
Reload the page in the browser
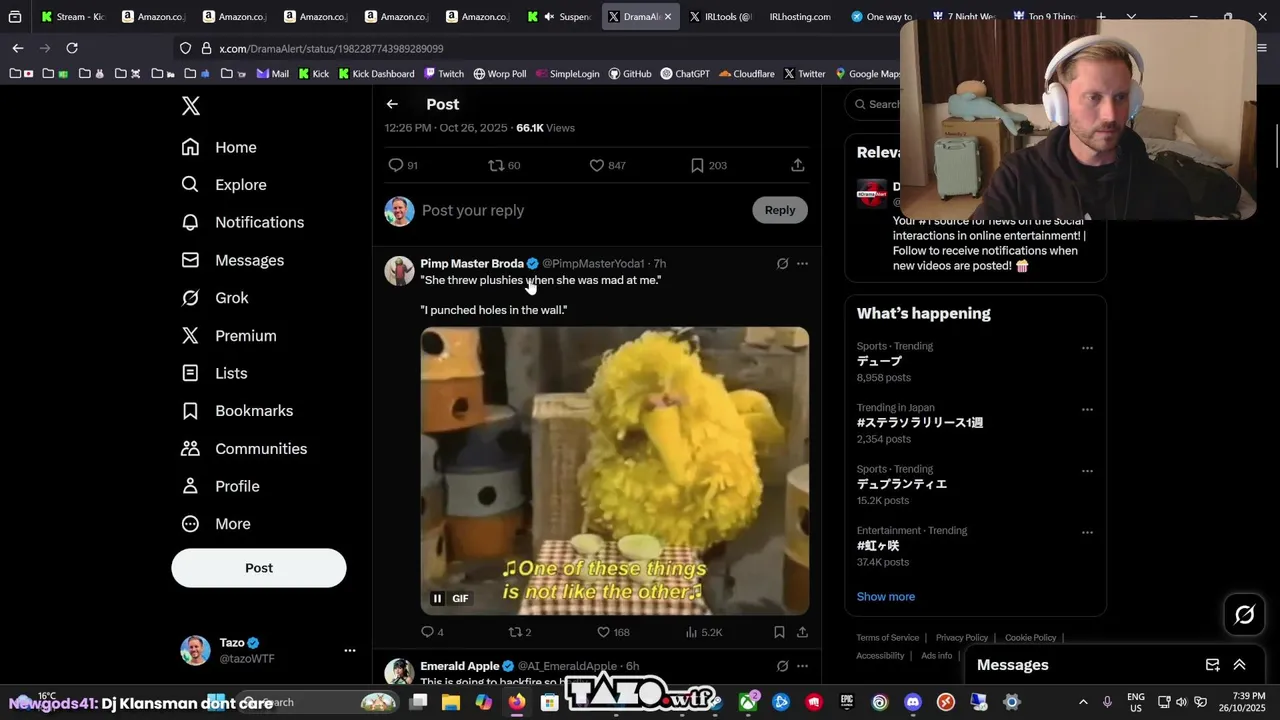[x=72, y=48]
